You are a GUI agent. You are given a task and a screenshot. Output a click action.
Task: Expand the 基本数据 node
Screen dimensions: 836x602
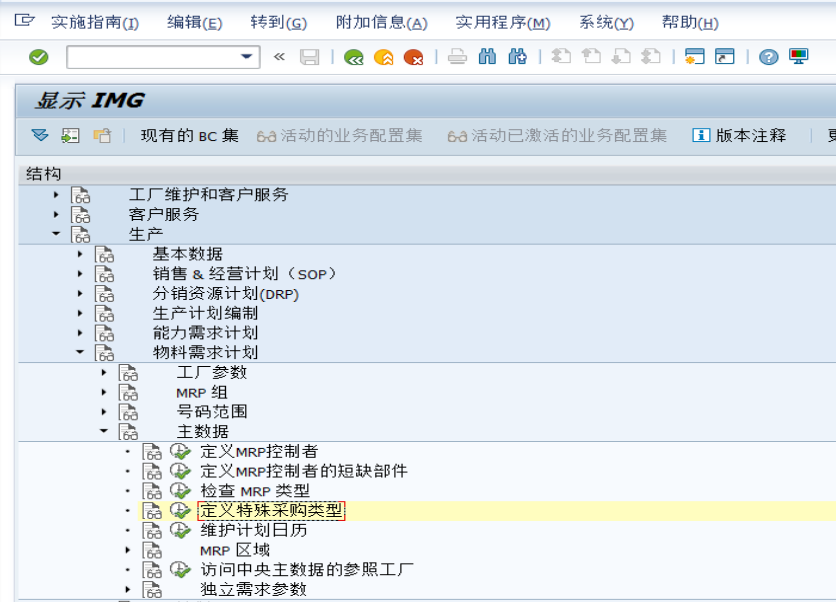point(80,254)
